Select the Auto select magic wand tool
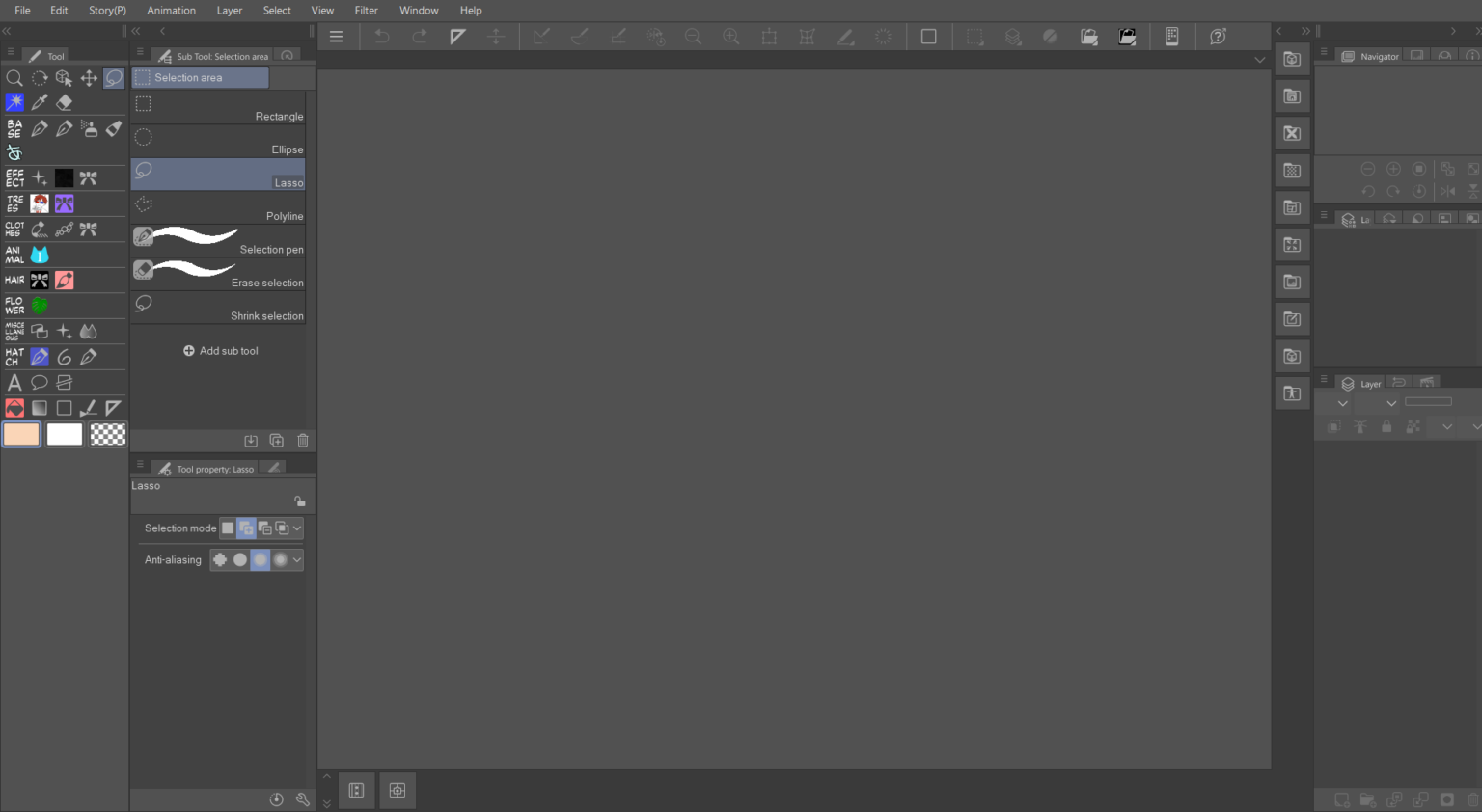Image resolution: width=1482 pixels, height=812 pixels. pos(14,101)
